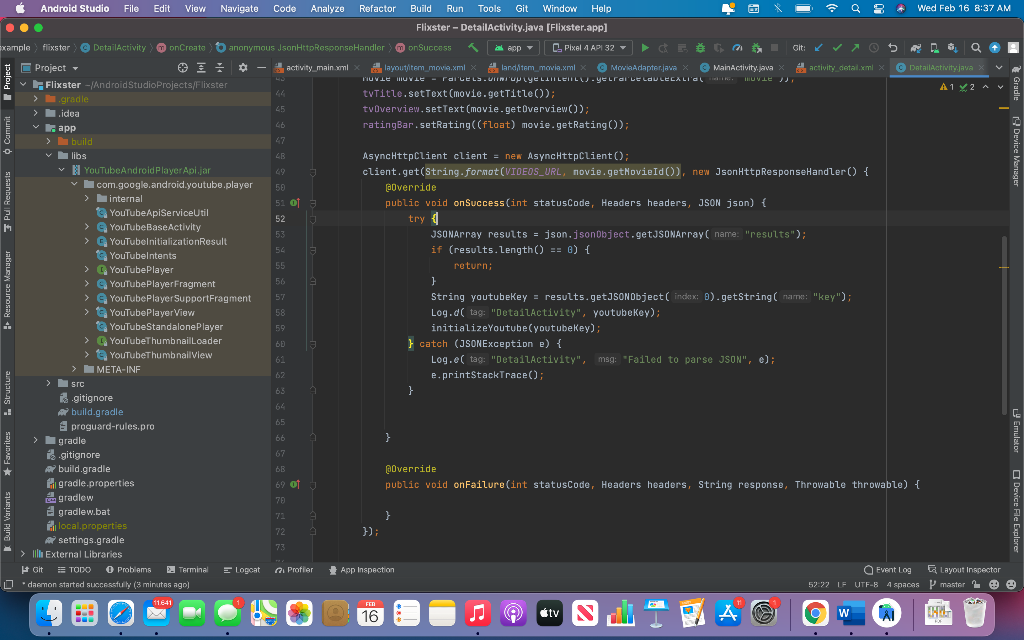Screen dimensions: 1024x640
Task: Open the Navigate menu
Action: point(239,8)
